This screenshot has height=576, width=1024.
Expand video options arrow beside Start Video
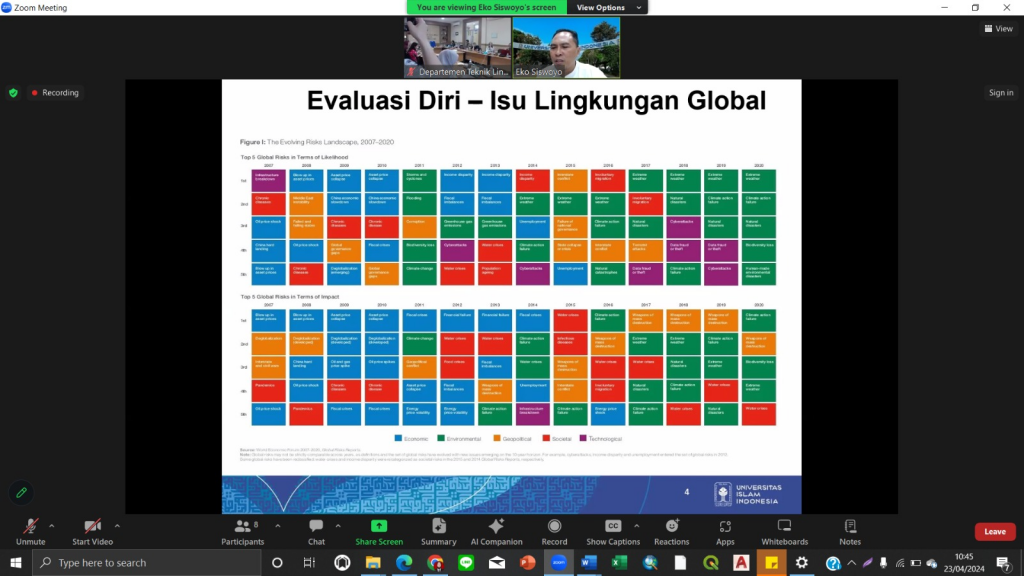pyautogui.click(x=117, y=524)
